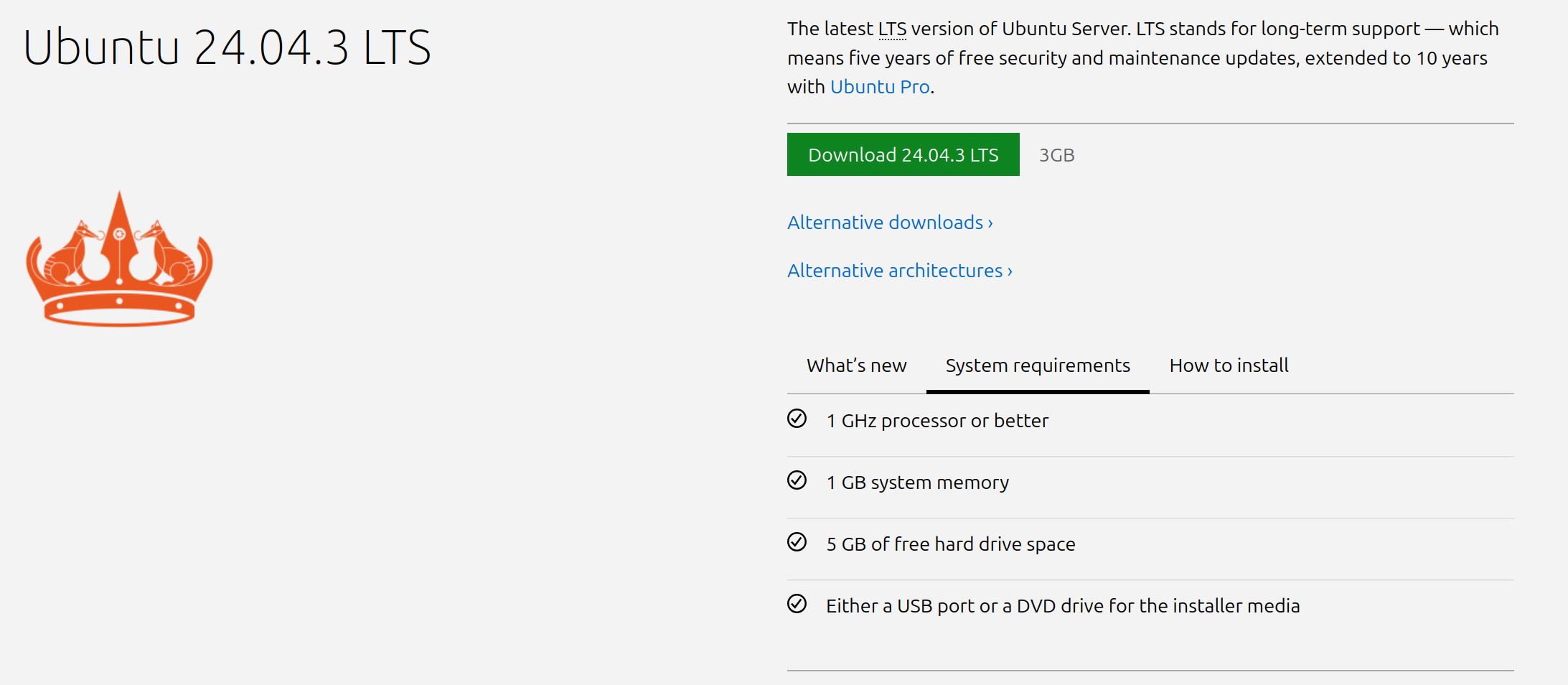Click check icon beside USB port requirement
Image resolution: width=1568 pixels, height=685 pixels.
pos(797,604)
